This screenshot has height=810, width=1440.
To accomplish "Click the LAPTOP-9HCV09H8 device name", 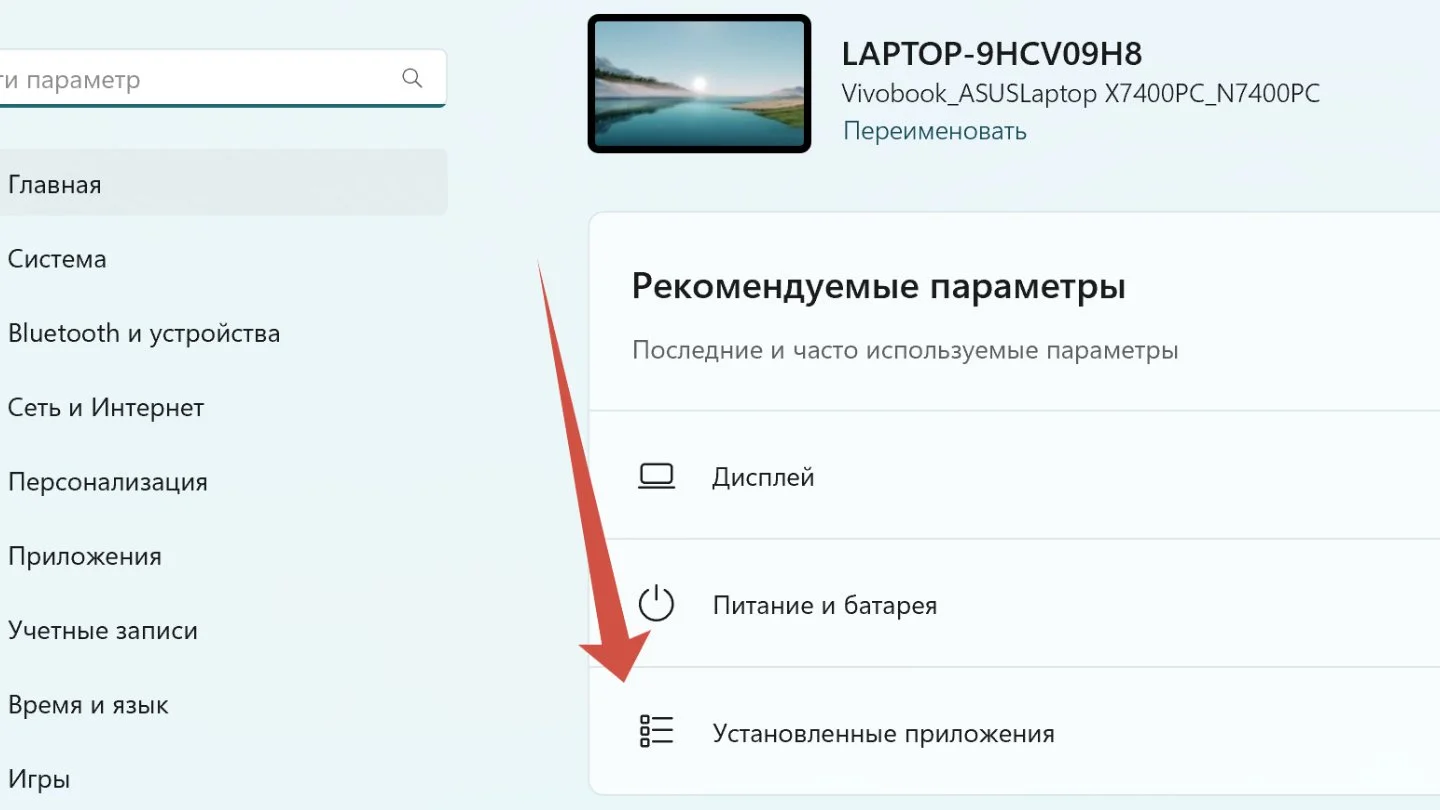I will (x=992, y=53).
